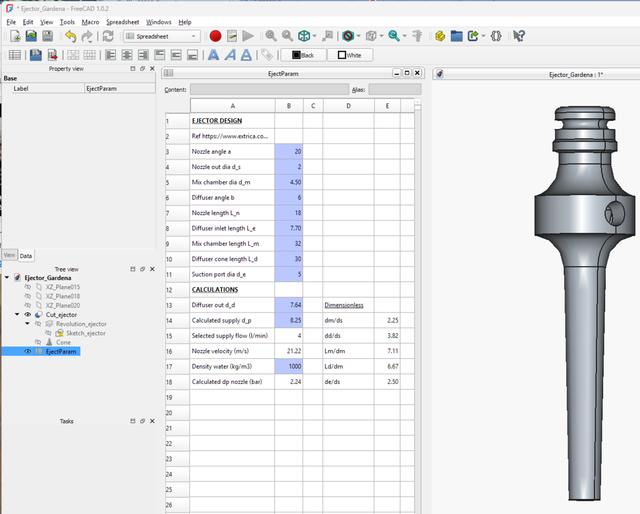Open the Spreadsheet menu
The width and height of the screenshot is (640, 514).
122,22
